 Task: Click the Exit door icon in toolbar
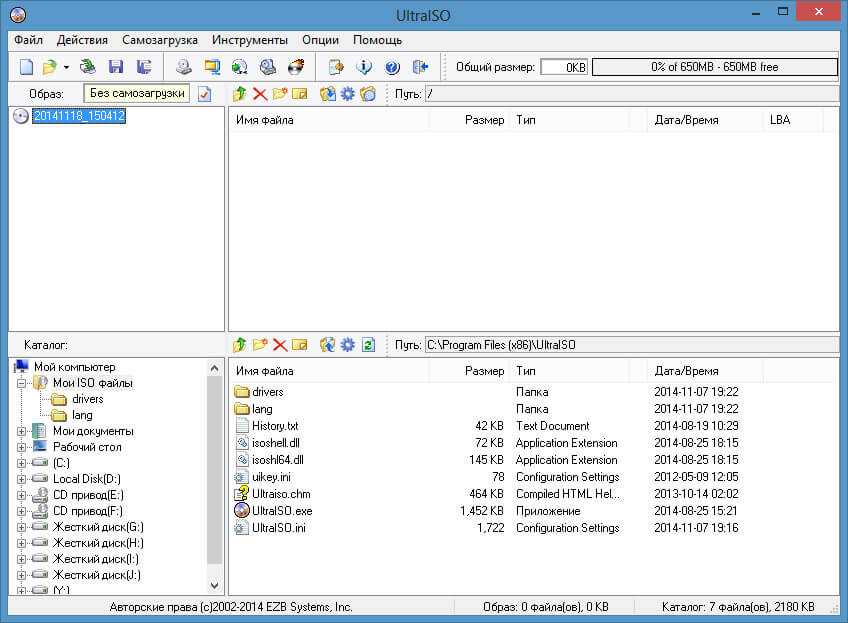click(x=420, y=67)
